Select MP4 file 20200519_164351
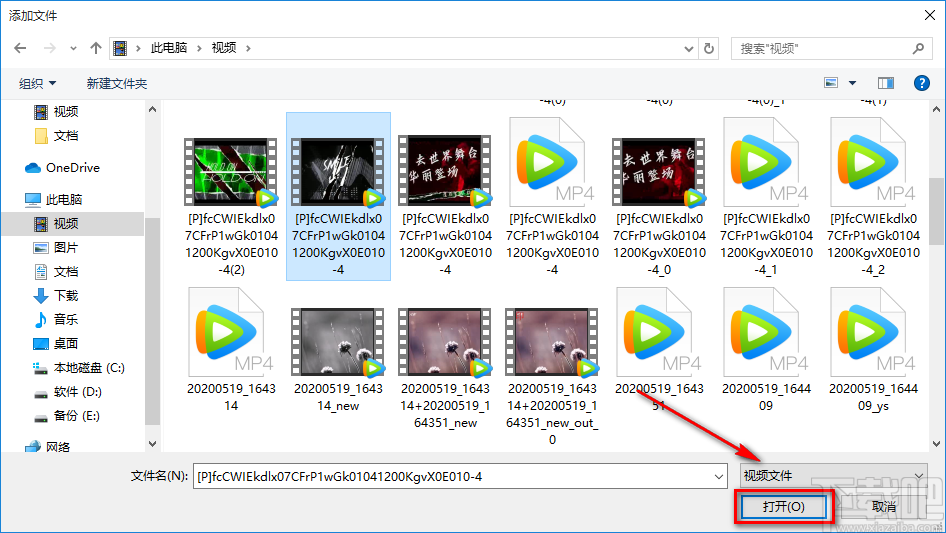This screenshot has width=946, height=533. [x=659, y=350]
